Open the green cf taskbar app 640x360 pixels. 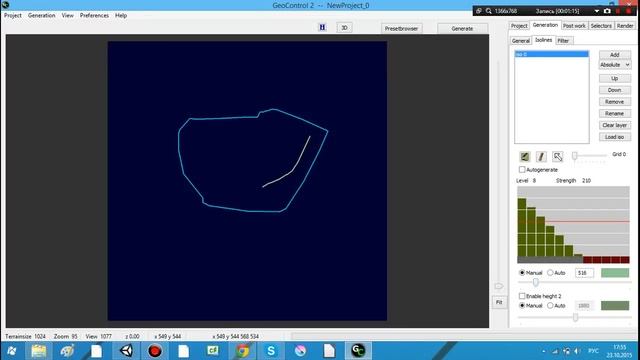tap(213, 351)
